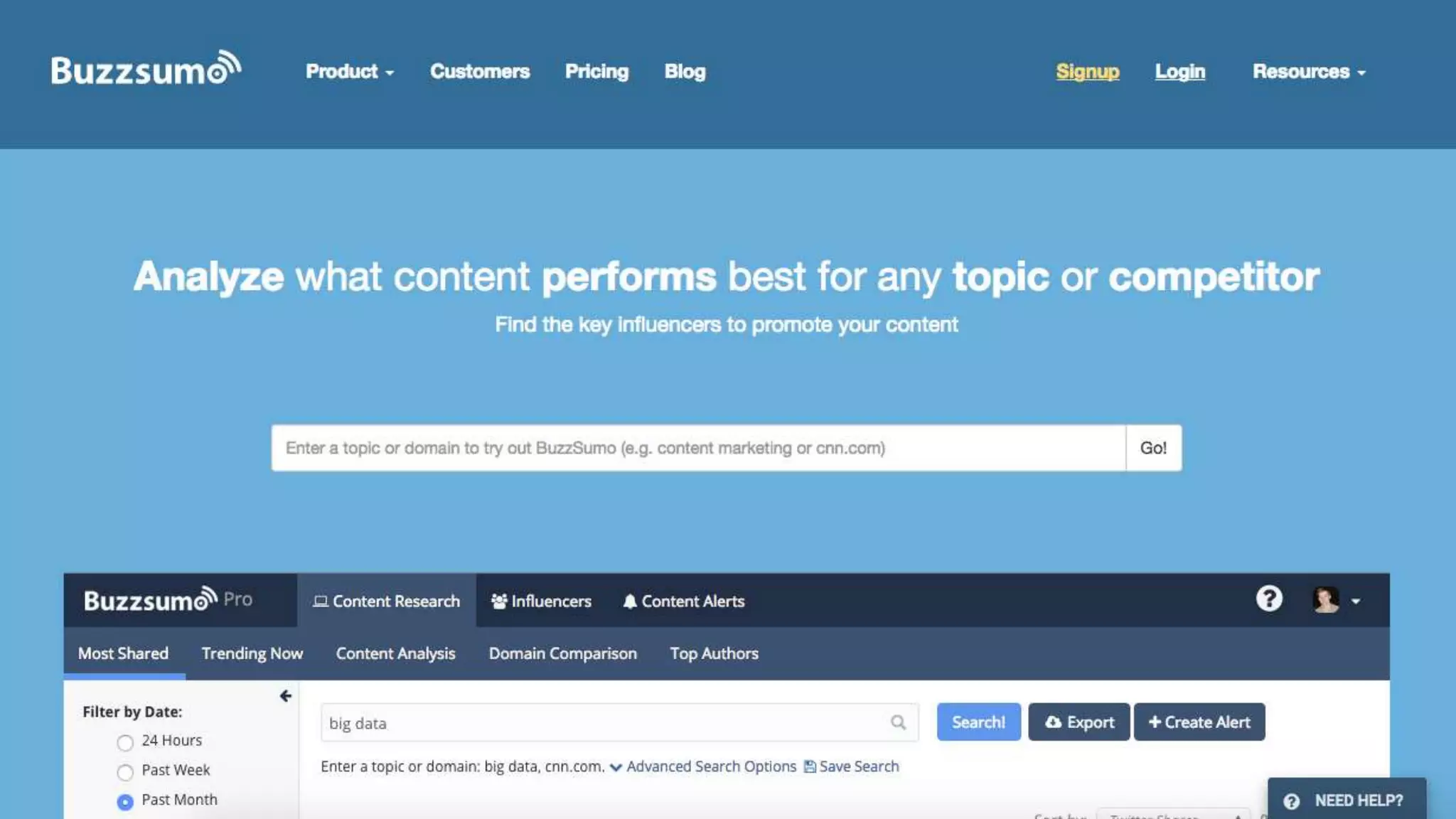Click the help question mark icon
The height and width of the screenshot is (819, 1456).
point(1268,599)
